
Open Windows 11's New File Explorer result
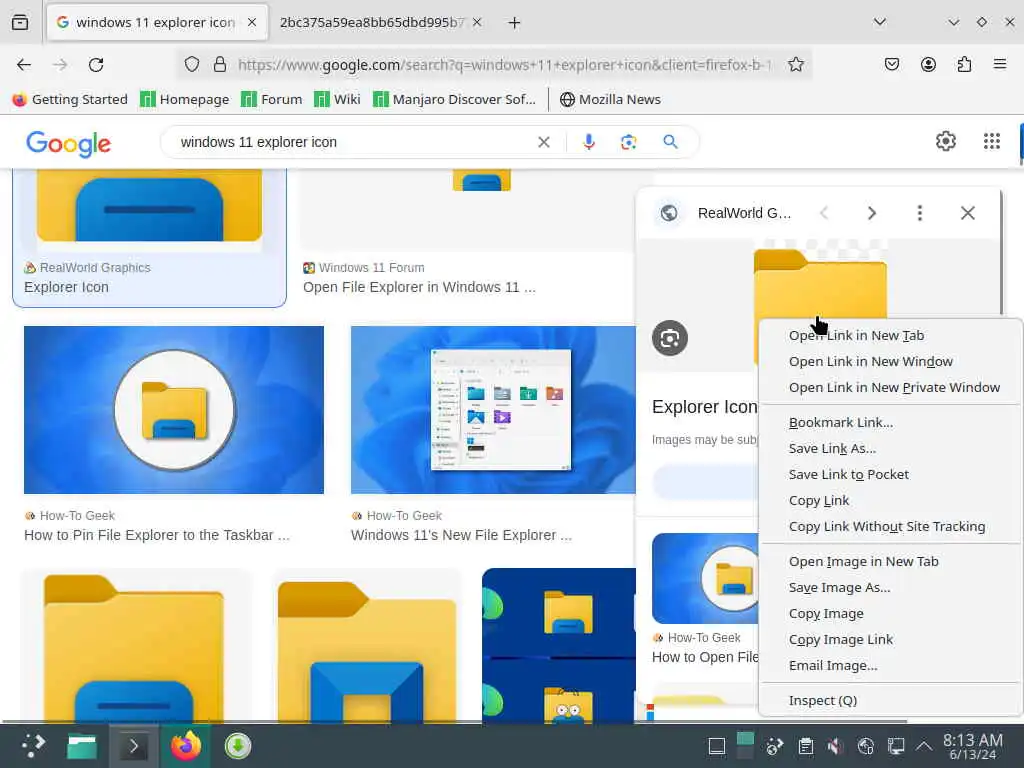pyautogui.click(x=493, y=434)
